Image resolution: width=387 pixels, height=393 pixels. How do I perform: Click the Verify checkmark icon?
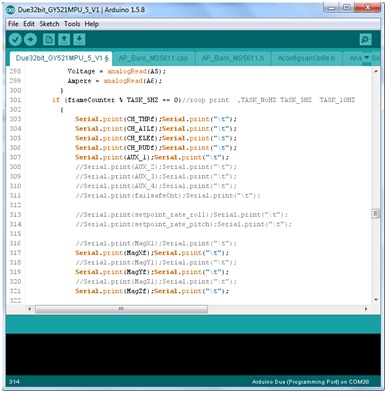tap(15, 40)
